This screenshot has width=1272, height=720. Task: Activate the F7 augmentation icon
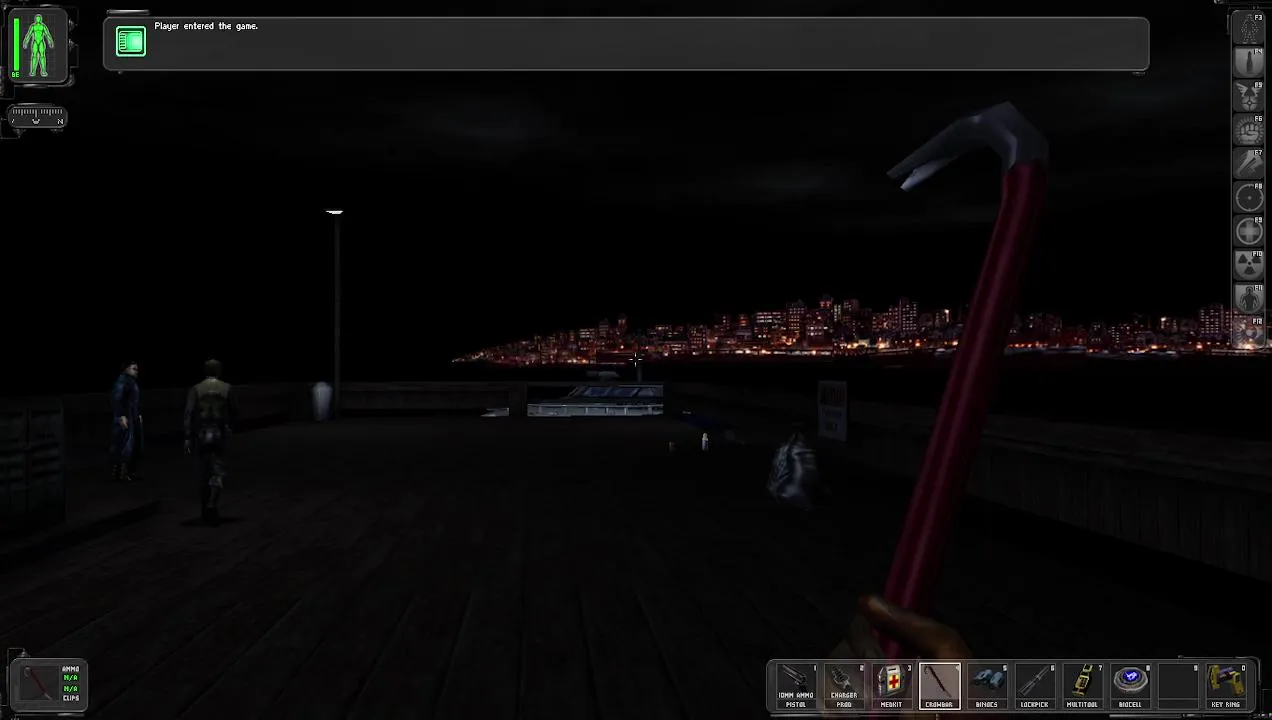pos(1250,164)
